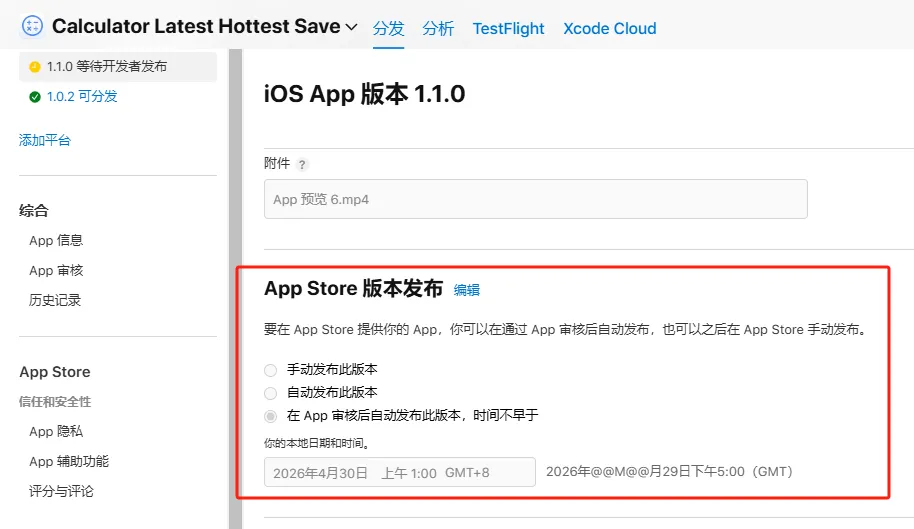Image resolution: width=914 pixels, height=529 pixels.
Task: Open the Xcode Cloud tab
Action: 610,28
